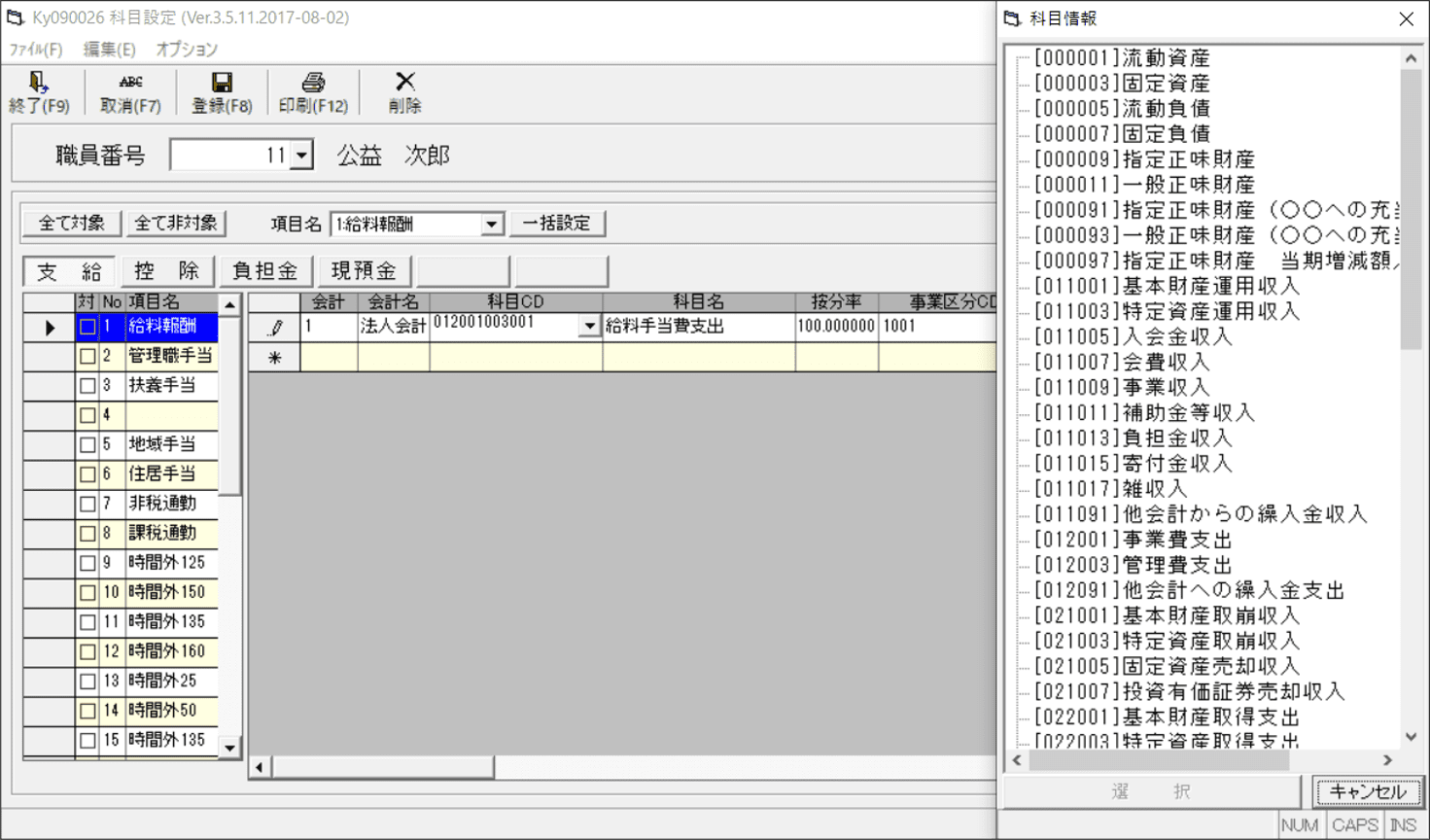The image size is (1430, 840).
Task: Switch to the 現預金 tab
Action: [365, 271]
